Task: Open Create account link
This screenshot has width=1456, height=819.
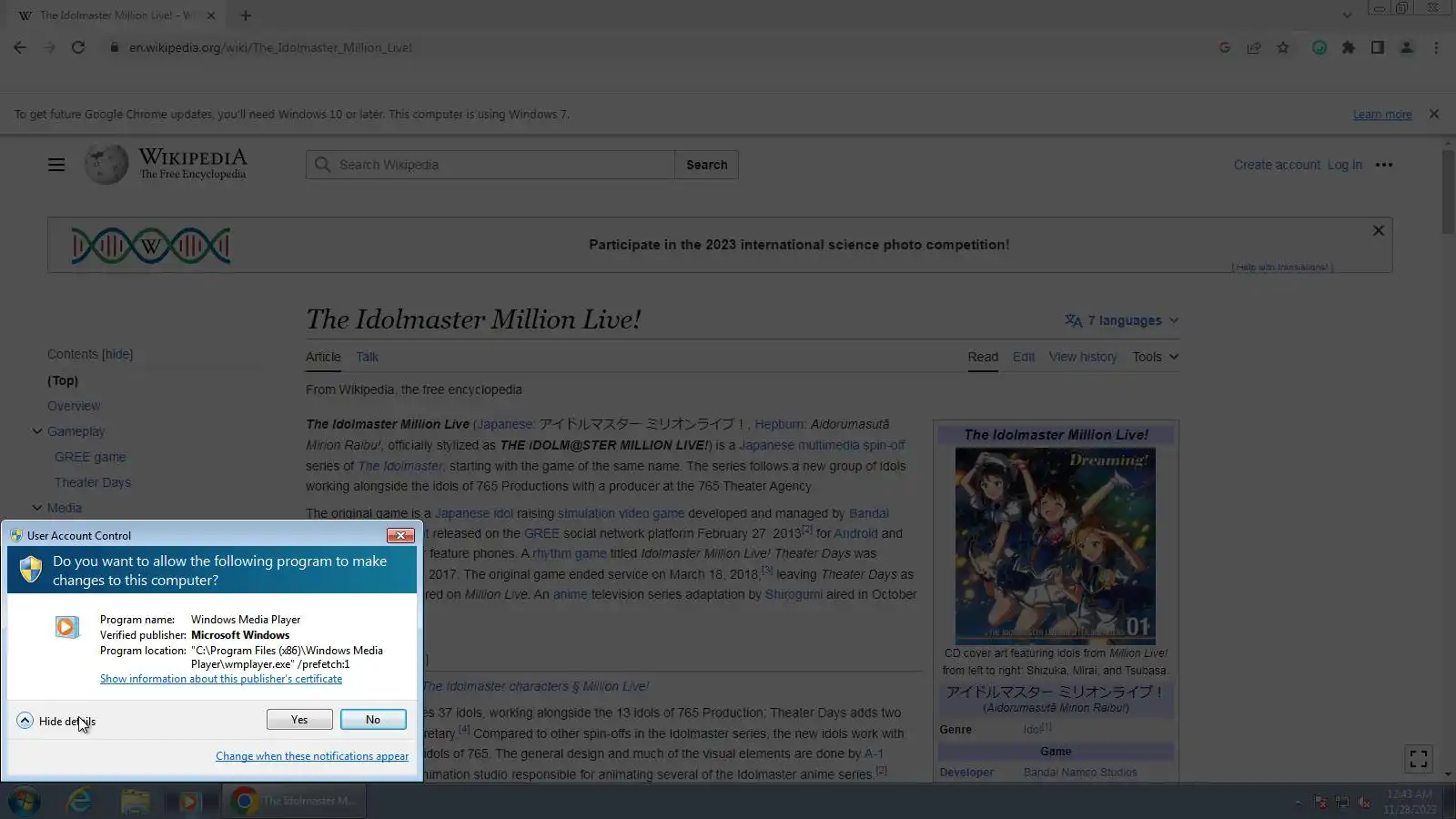Action: click(x=1277, y=165)
